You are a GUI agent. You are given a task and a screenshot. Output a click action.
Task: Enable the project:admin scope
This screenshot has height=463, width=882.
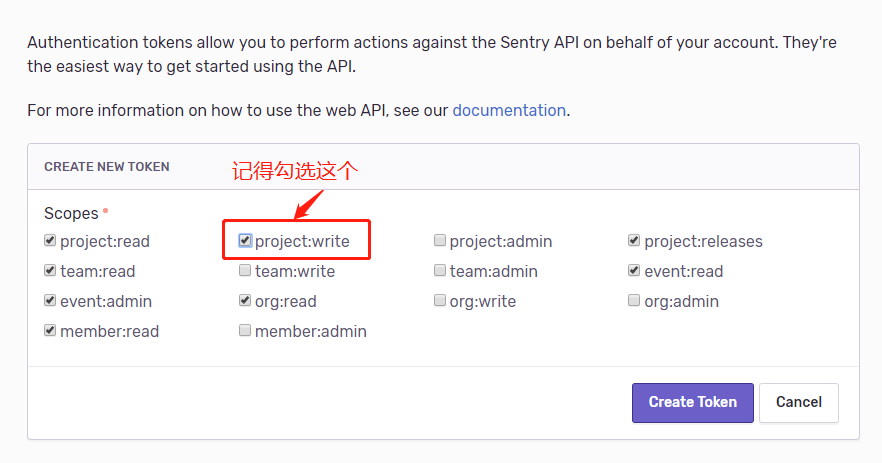tap(440, 241)
